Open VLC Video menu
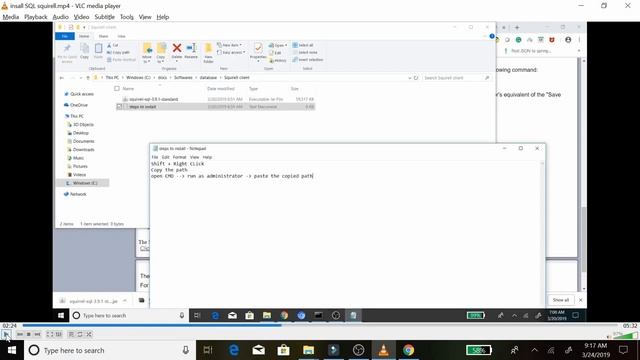640x360 pixels. [81, 17]
